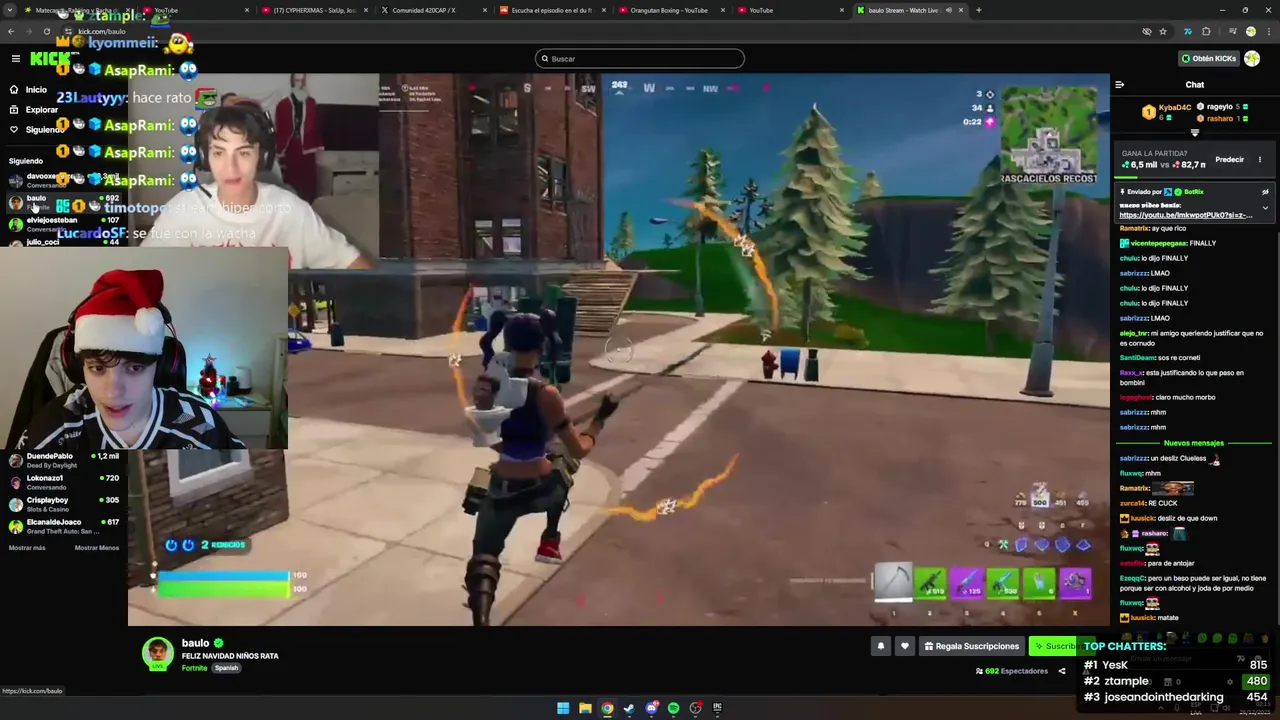The image size is (1280, 720).
Task: Mute audio on the baulo Stream tab
Action: 948,10
